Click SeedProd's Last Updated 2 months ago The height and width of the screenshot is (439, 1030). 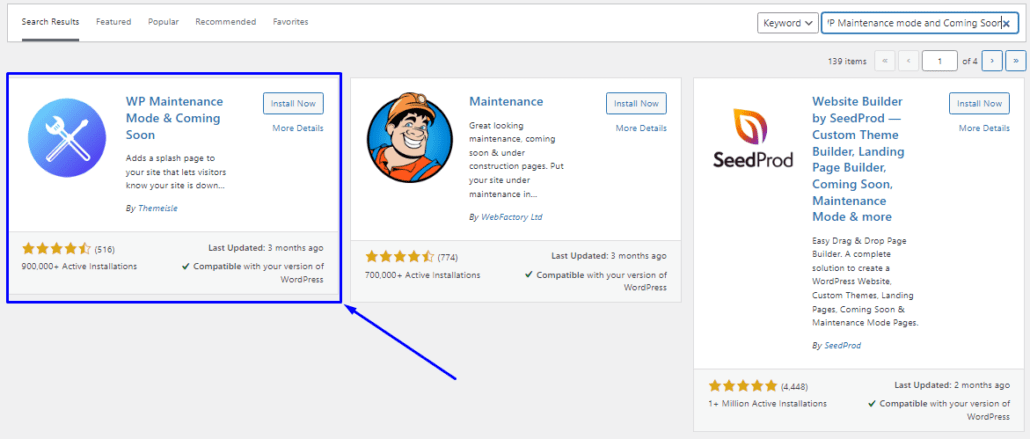(x=952, y=385)
